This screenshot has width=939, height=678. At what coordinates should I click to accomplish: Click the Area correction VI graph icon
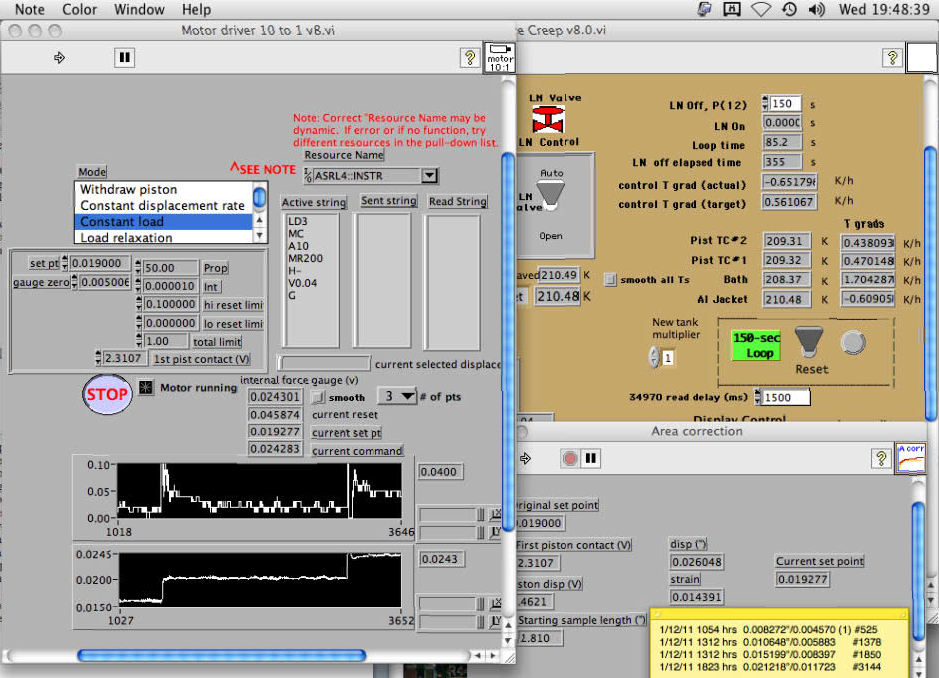910,457
